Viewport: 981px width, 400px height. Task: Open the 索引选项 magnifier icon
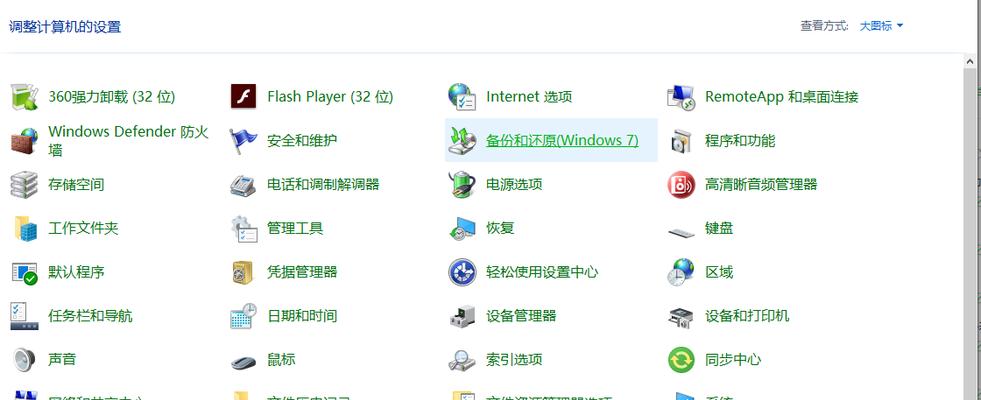[x=462, y=360]
